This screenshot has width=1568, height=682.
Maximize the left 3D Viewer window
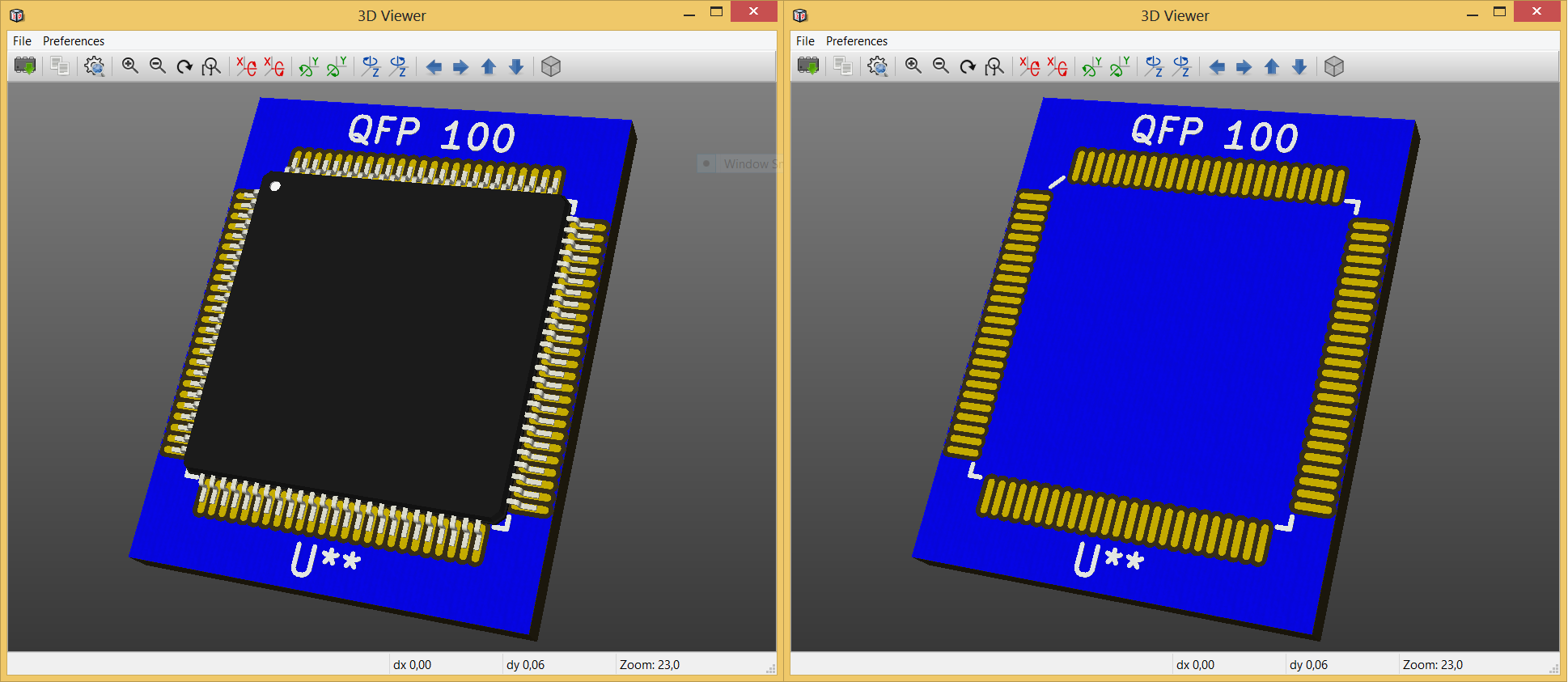[x=716, y=12]
